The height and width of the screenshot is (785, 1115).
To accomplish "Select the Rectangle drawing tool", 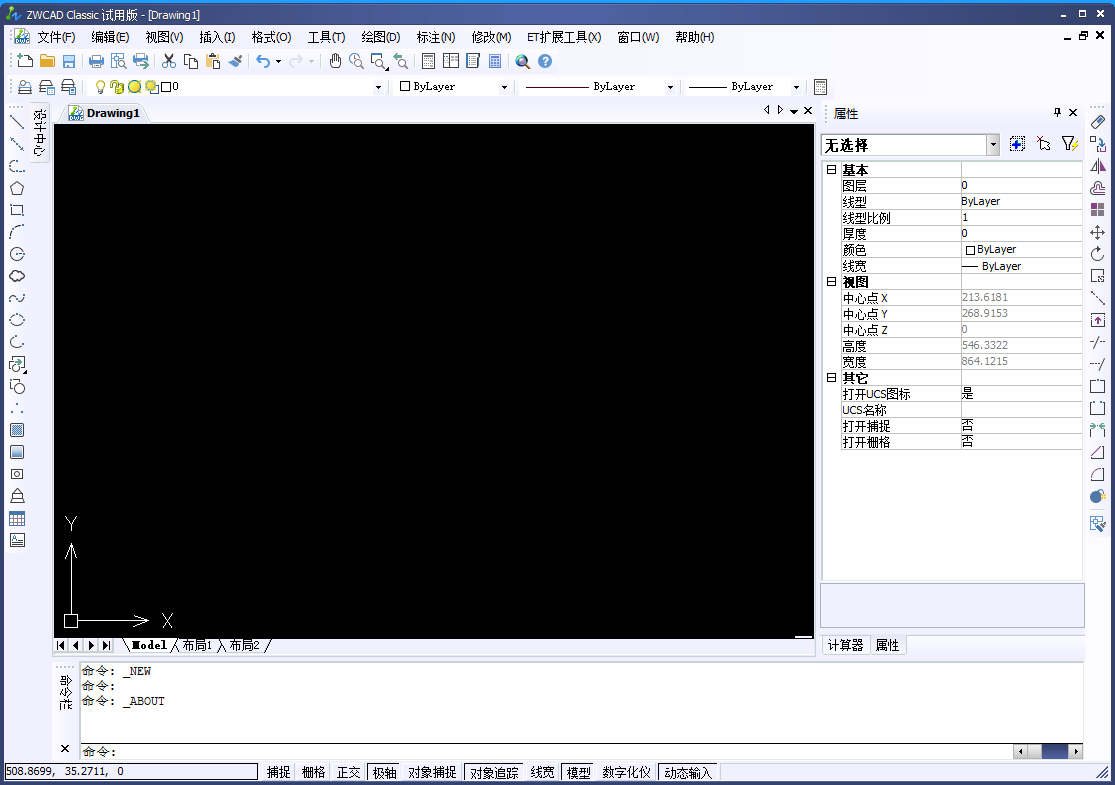I will click(x=16, y=209).
